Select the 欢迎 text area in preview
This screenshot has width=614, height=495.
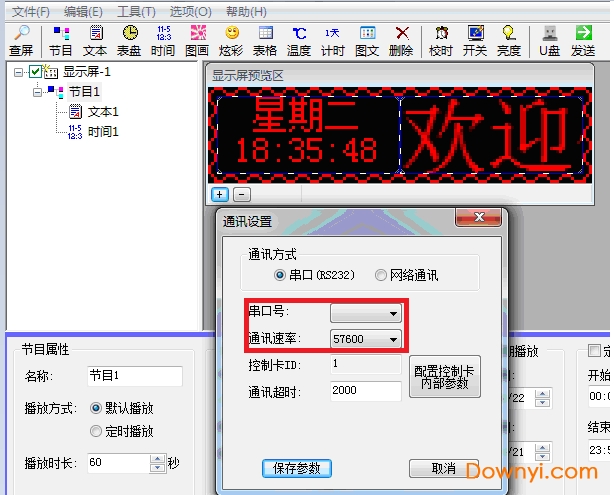pyautogui.click(x=492, y=135)
